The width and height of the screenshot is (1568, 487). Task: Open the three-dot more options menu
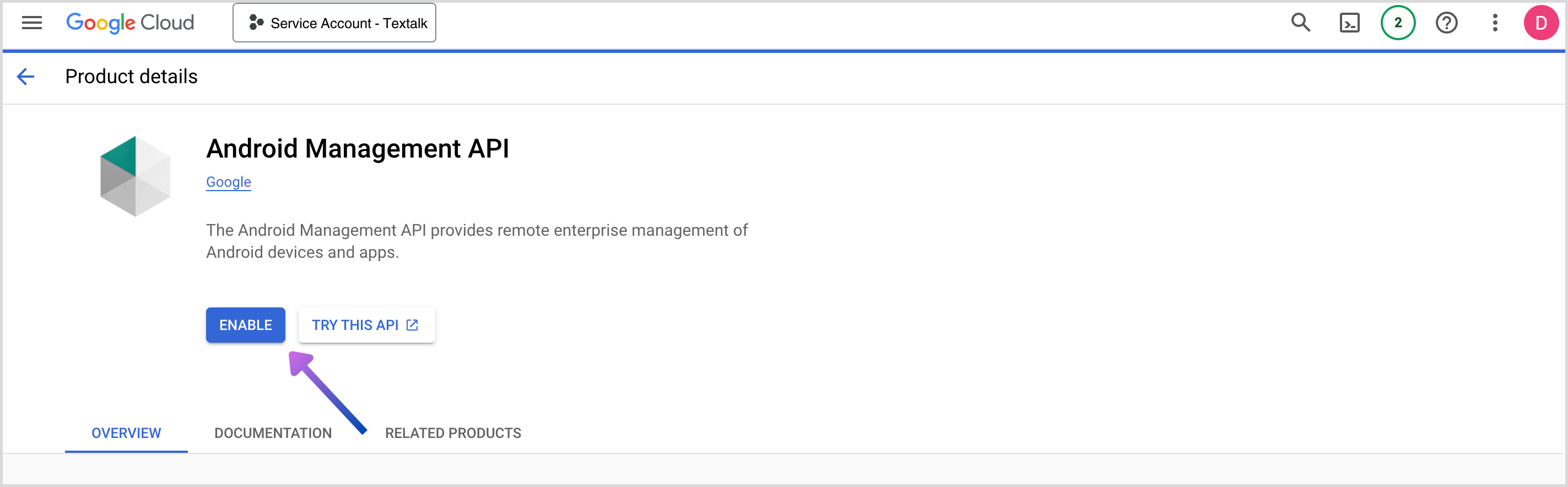coord(1494,23)
